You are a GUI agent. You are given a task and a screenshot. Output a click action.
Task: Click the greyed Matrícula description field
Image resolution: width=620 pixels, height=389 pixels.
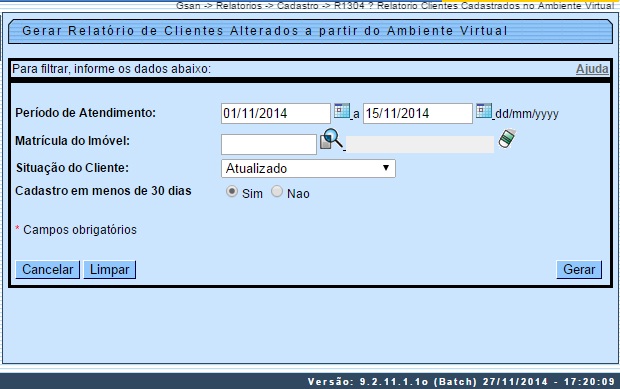tap(420, 144)
